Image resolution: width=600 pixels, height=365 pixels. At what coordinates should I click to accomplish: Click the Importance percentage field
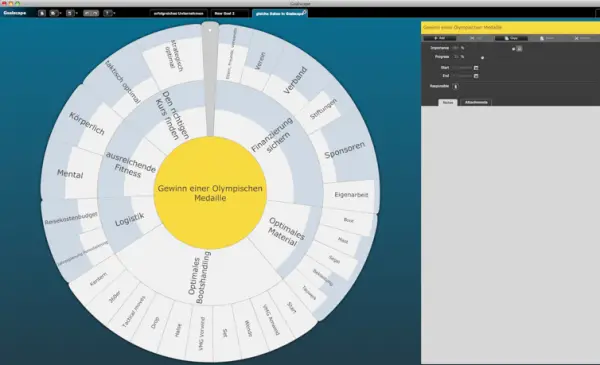pyautogui.click(x=455, y=48)
